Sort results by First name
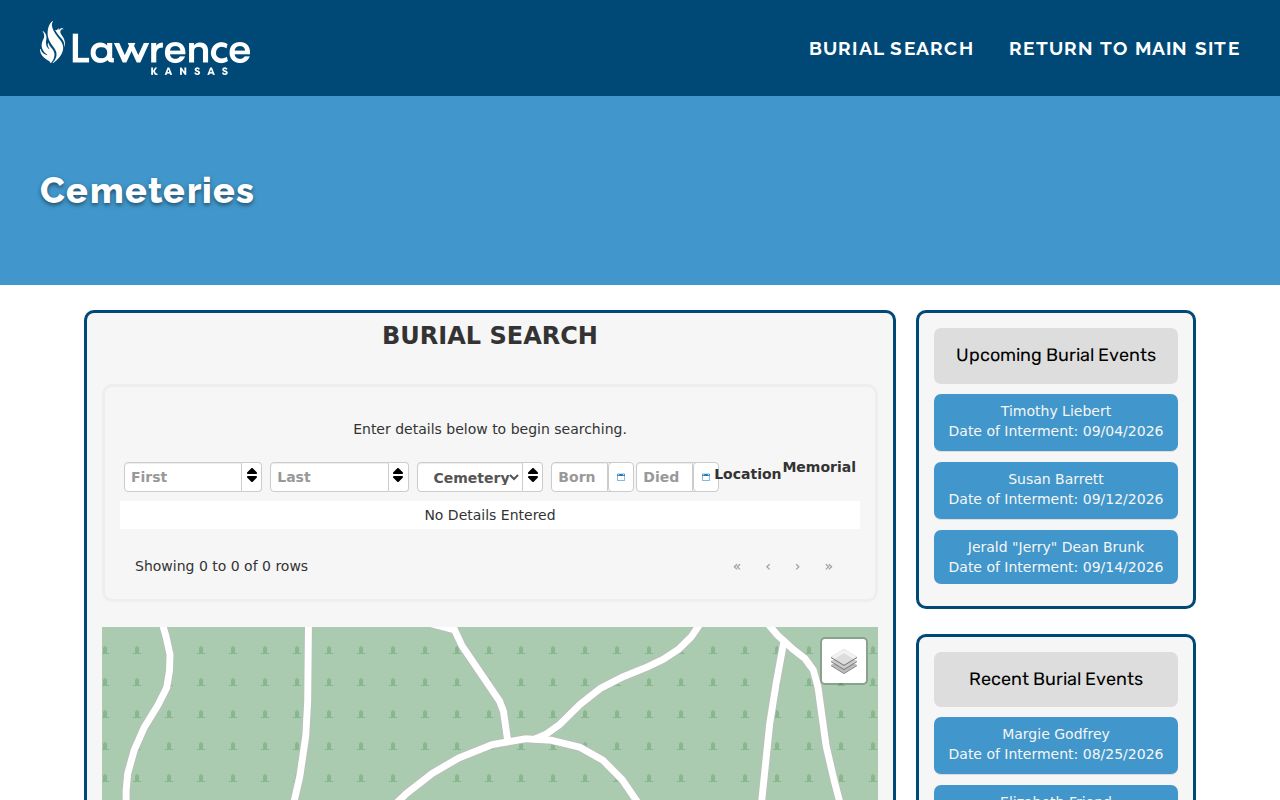This screenshot has width=1280, height=800. point(252,477)
